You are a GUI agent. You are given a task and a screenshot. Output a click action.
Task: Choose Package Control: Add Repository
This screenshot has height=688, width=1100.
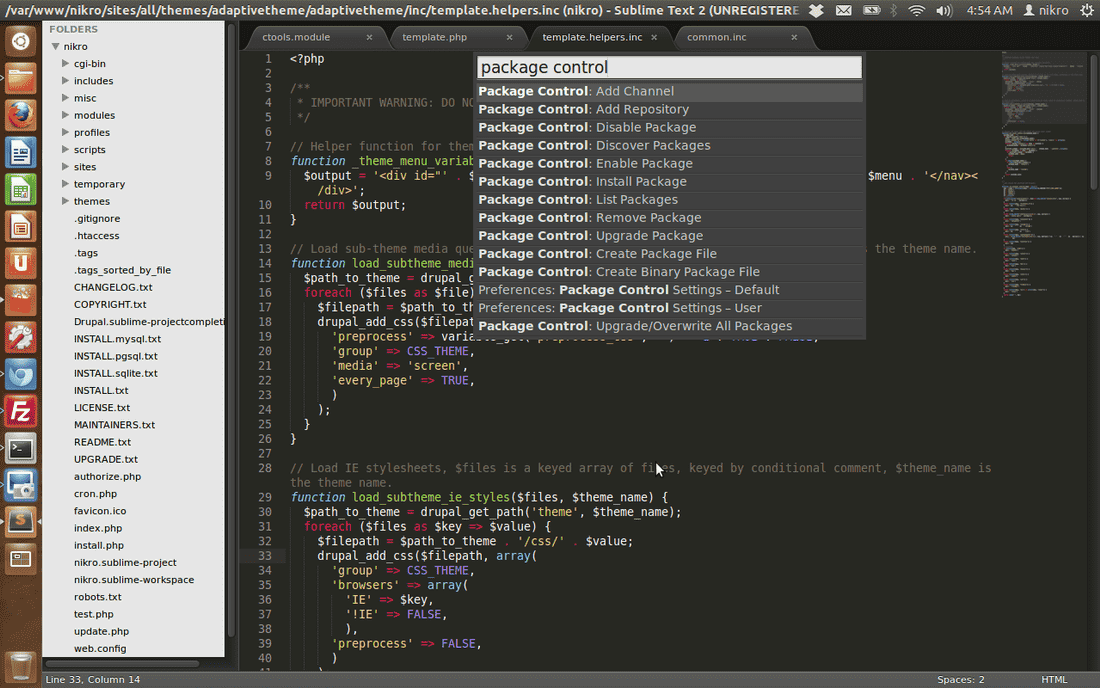[x=669, y=109]
